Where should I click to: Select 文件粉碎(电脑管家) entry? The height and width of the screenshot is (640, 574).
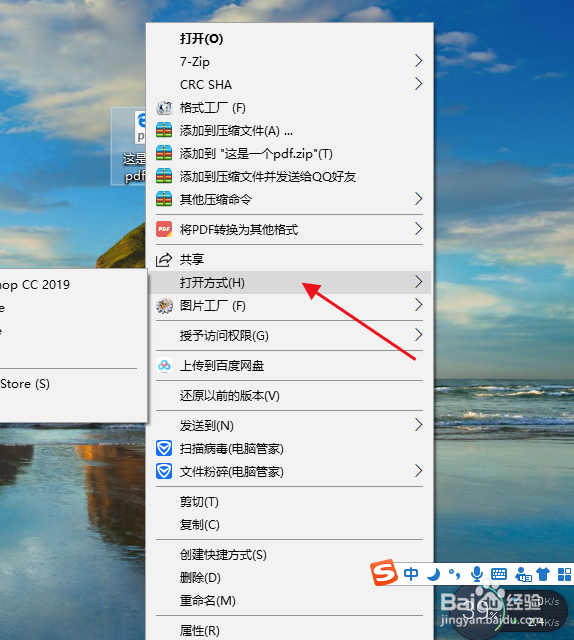tap(289, 471)
